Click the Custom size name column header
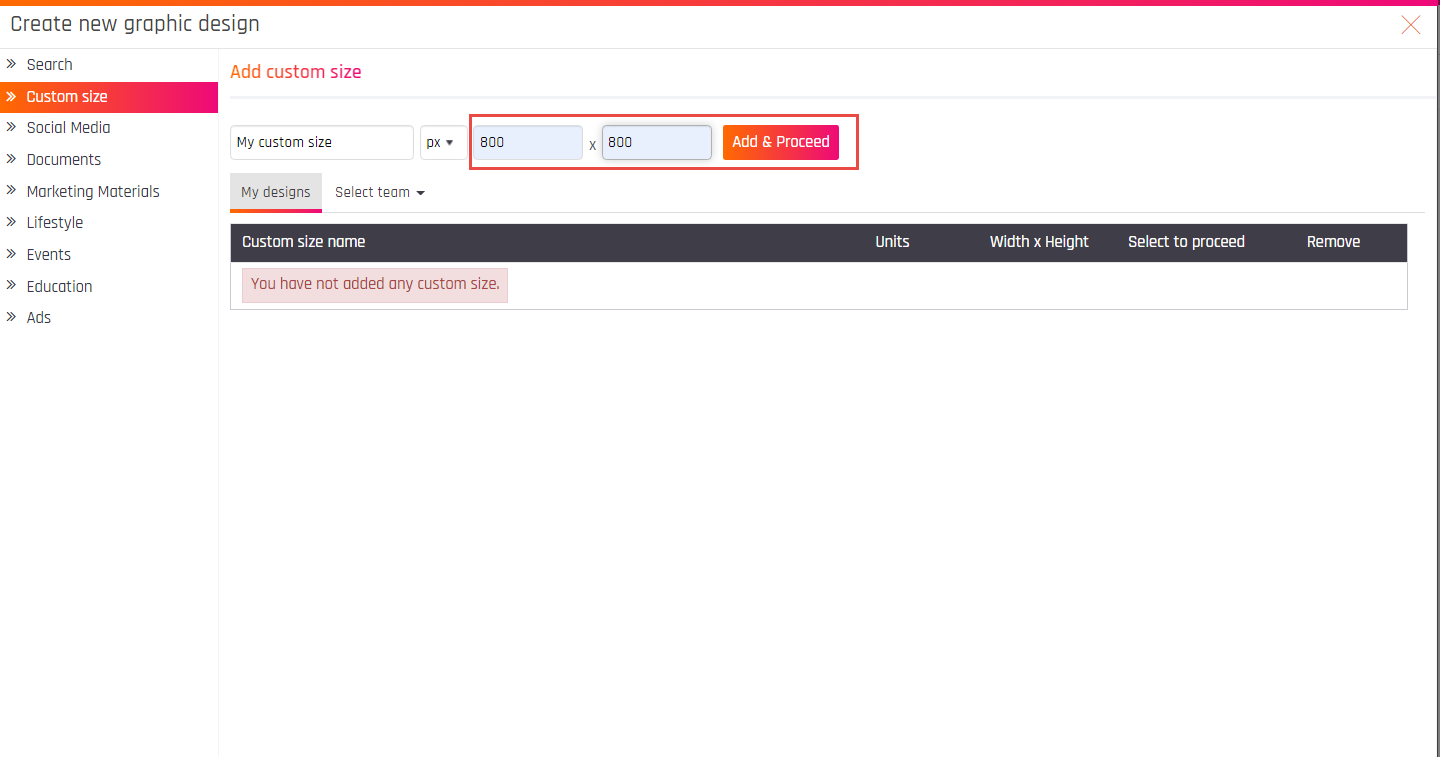 [303, 242]
